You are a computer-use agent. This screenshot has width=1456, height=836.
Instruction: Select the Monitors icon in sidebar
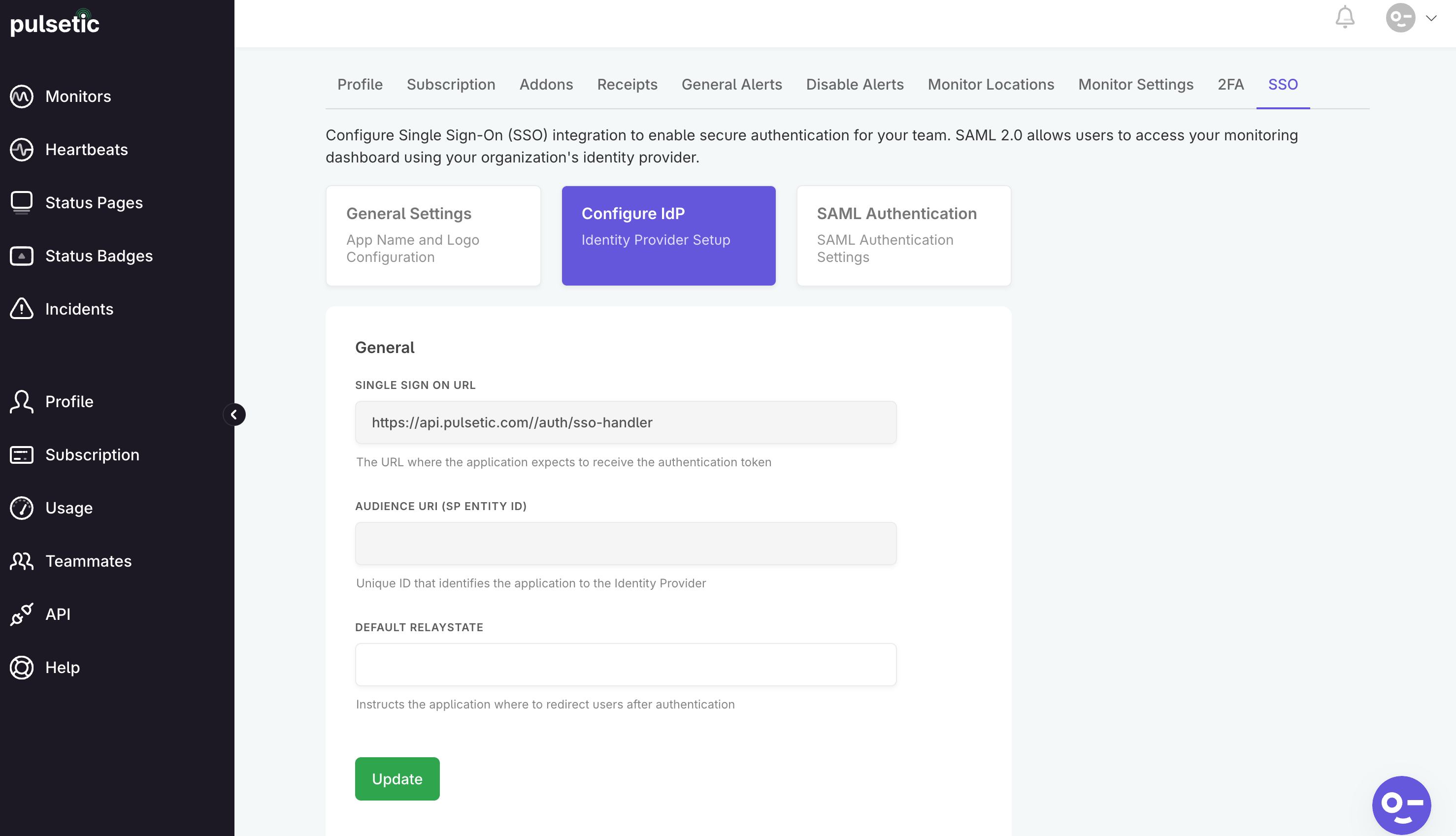tap(21, 96)
